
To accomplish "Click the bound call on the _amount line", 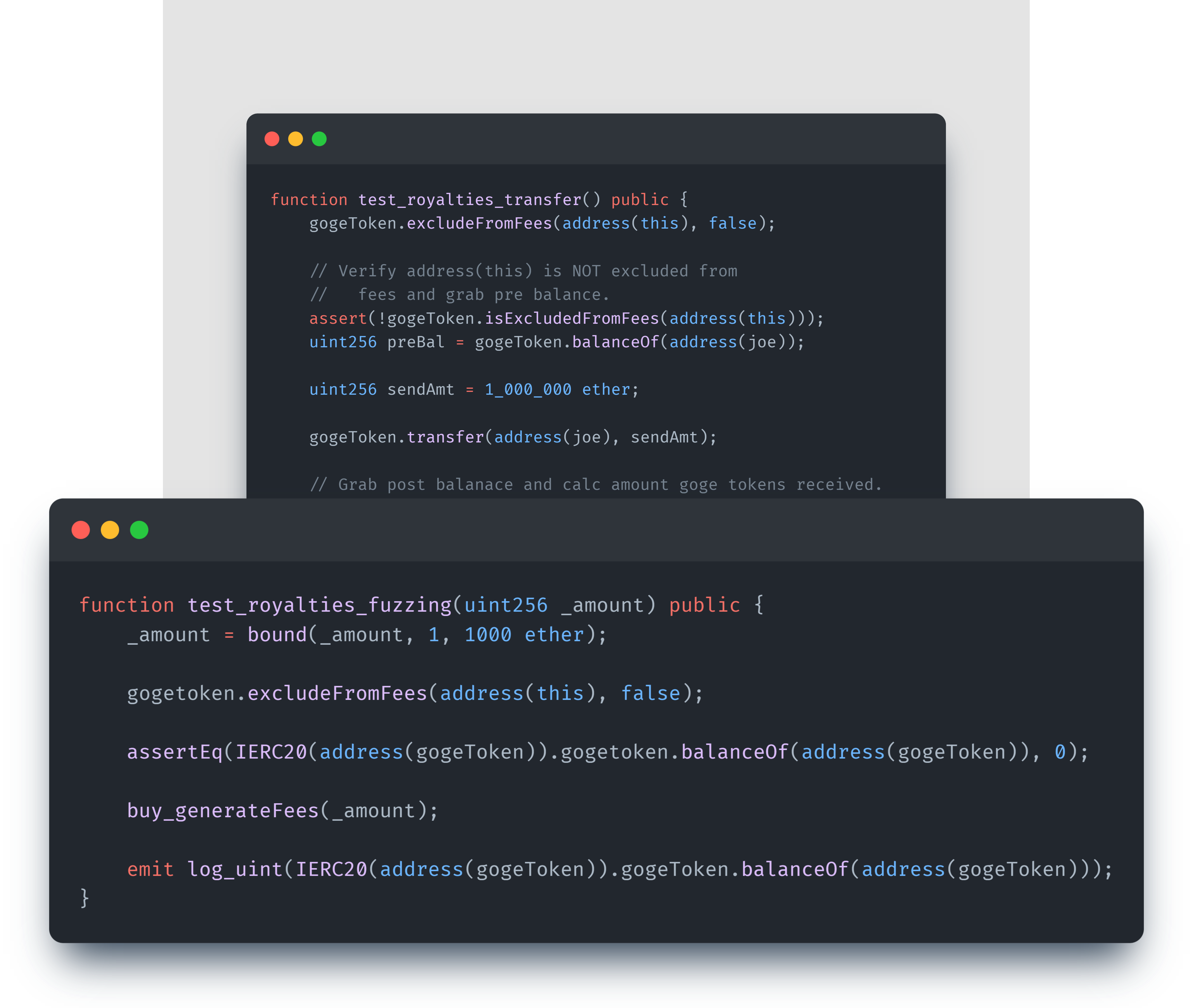I will pyautogui.click(x=278, y=634).
